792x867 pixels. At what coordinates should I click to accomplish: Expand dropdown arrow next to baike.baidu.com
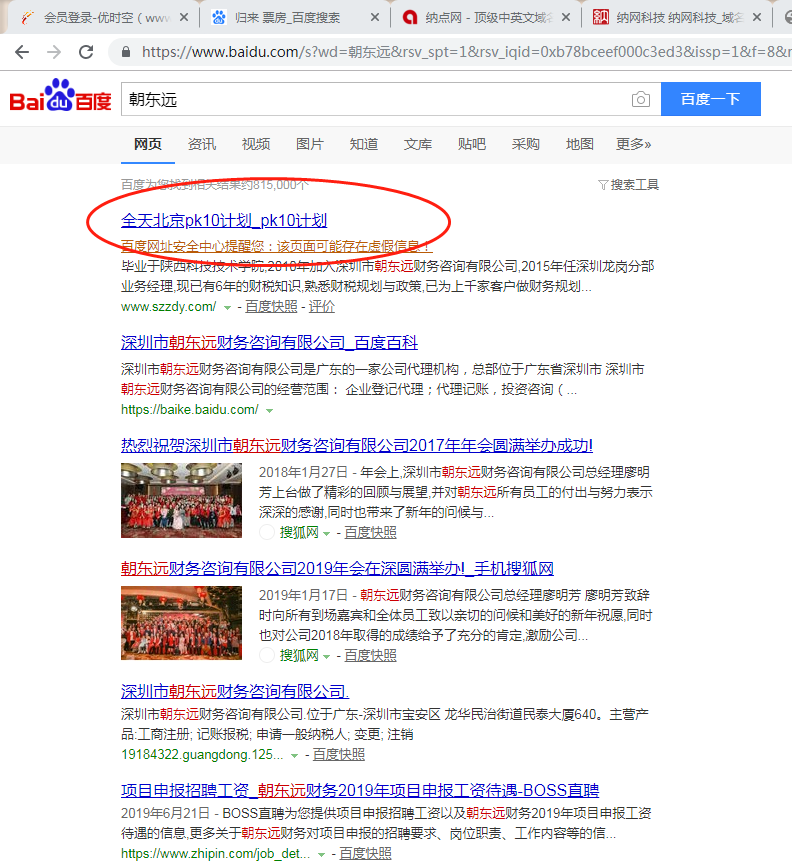(x=270, y=410)
